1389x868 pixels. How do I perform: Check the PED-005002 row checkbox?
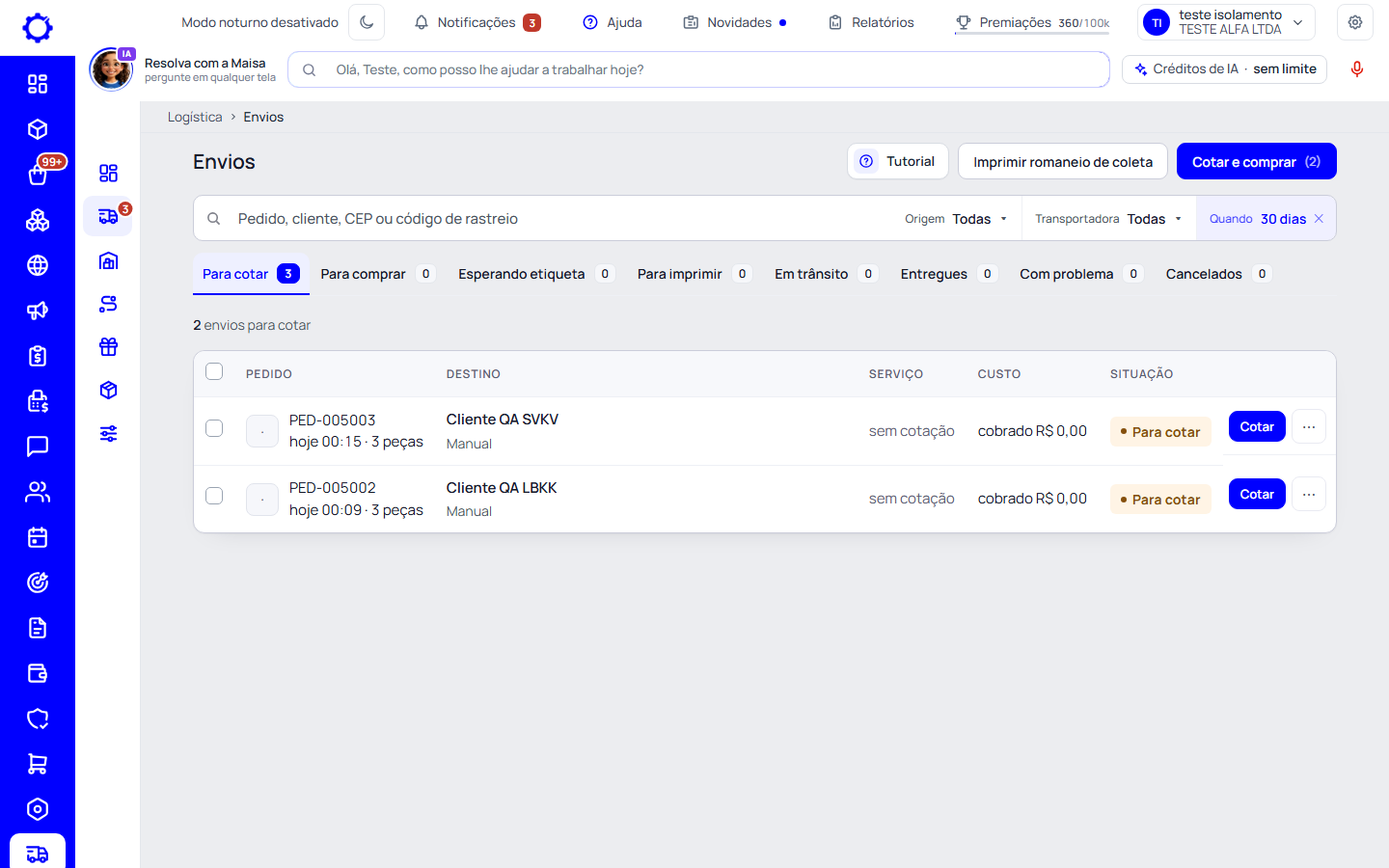point(214,496)
